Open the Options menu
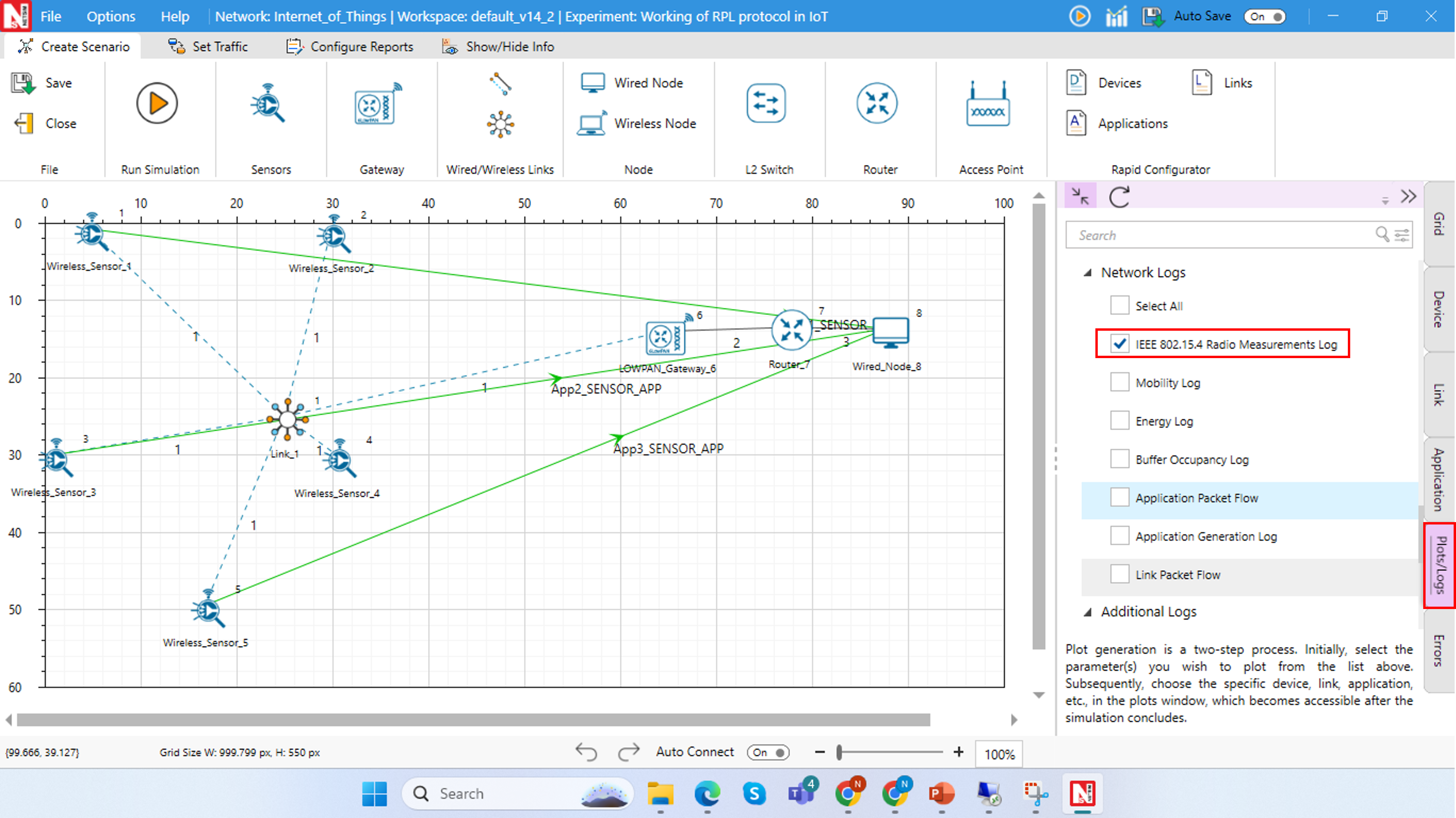Image resolution: width=1456 pixels, height=818 pixels. click(111, 17)
